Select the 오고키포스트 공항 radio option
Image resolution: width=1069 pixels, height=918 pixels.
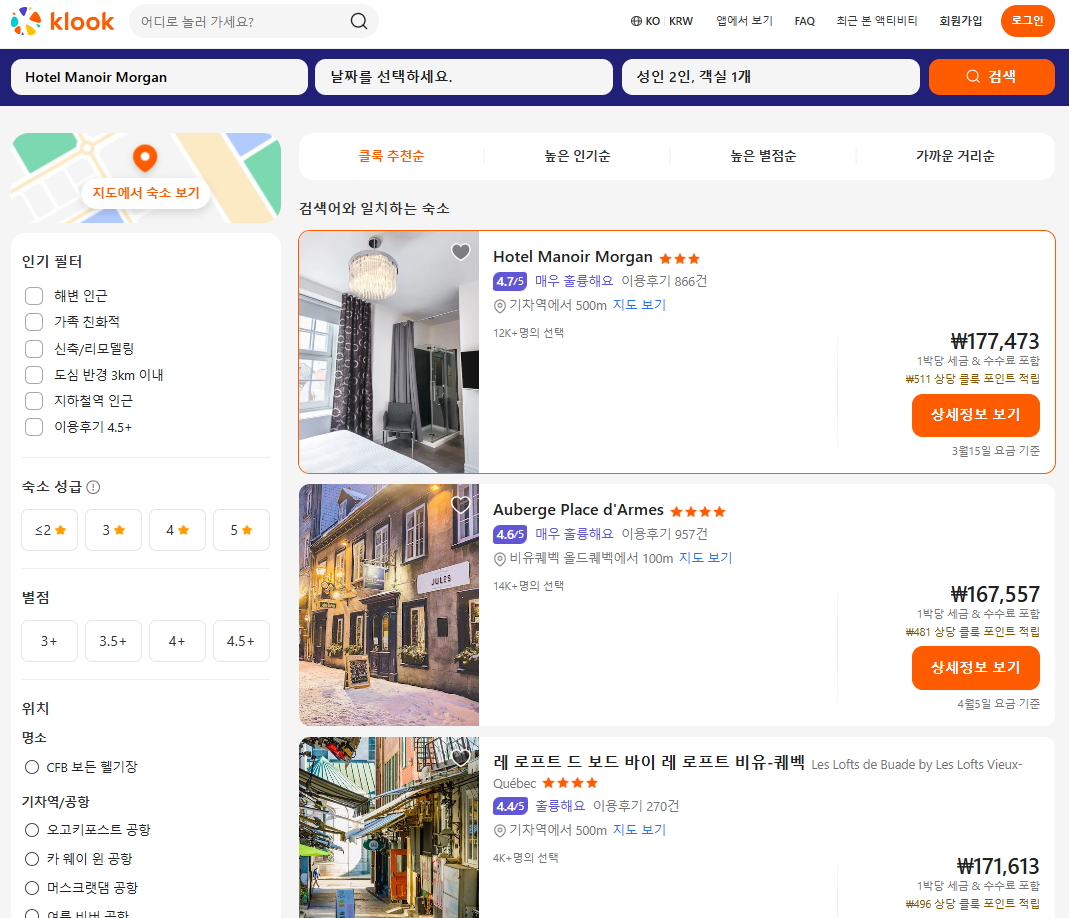tap(32, 829)
